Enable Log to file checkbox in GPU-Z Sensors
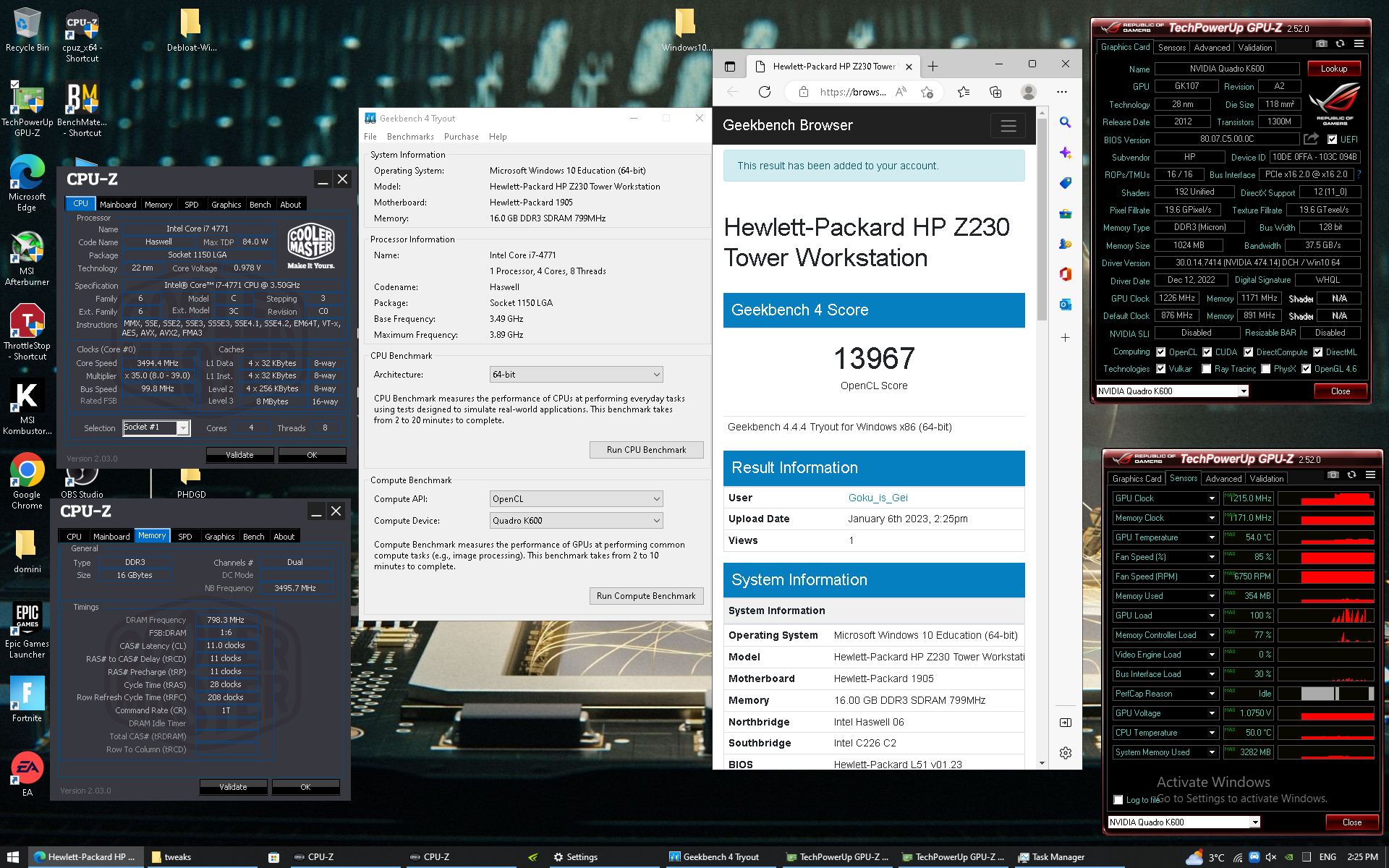This screenshot has width=1389, height=868. (x=1118, y=800)
